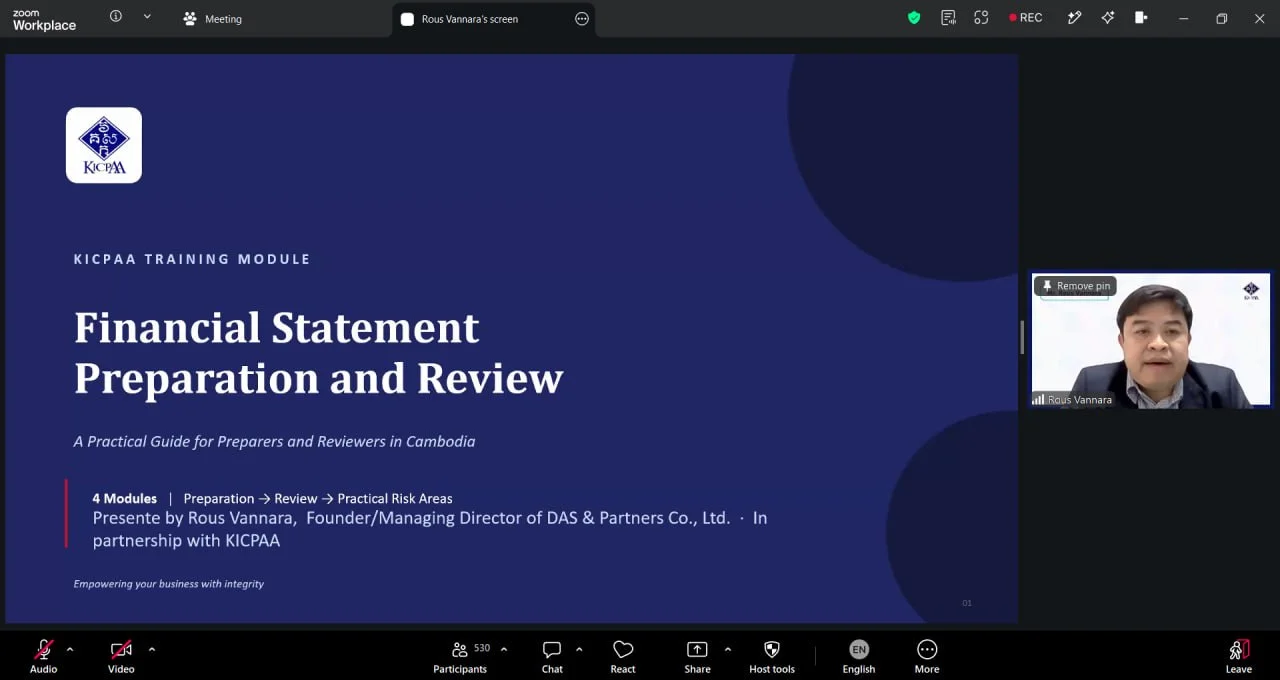Expand audio options chevron next to Audio

pos(70,649)
